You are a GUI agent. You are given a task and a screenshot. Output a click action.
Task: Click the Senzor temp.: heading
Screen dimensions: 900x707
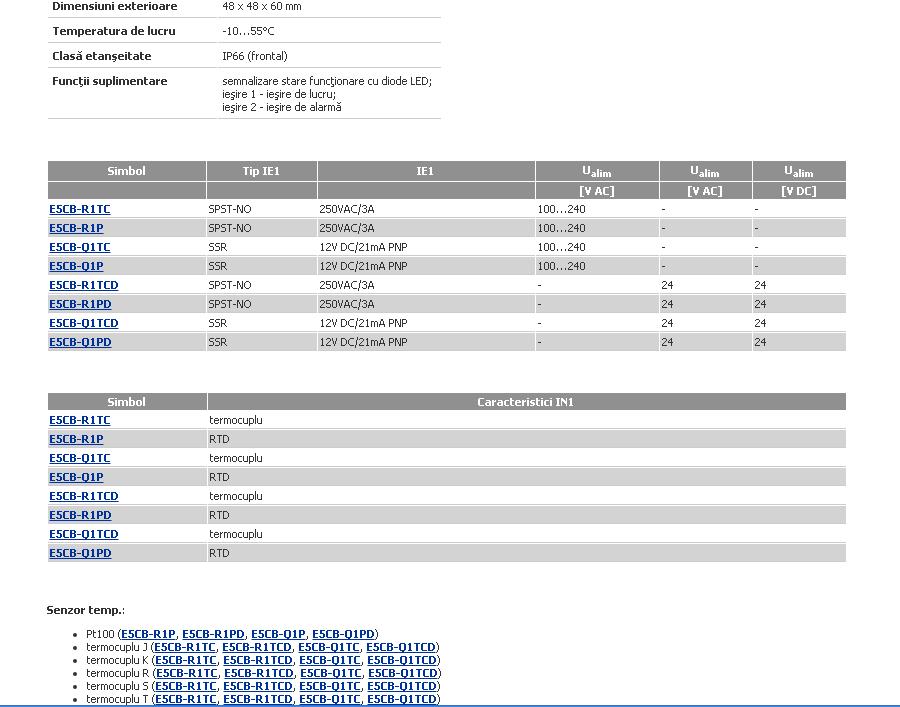(86, 610)
